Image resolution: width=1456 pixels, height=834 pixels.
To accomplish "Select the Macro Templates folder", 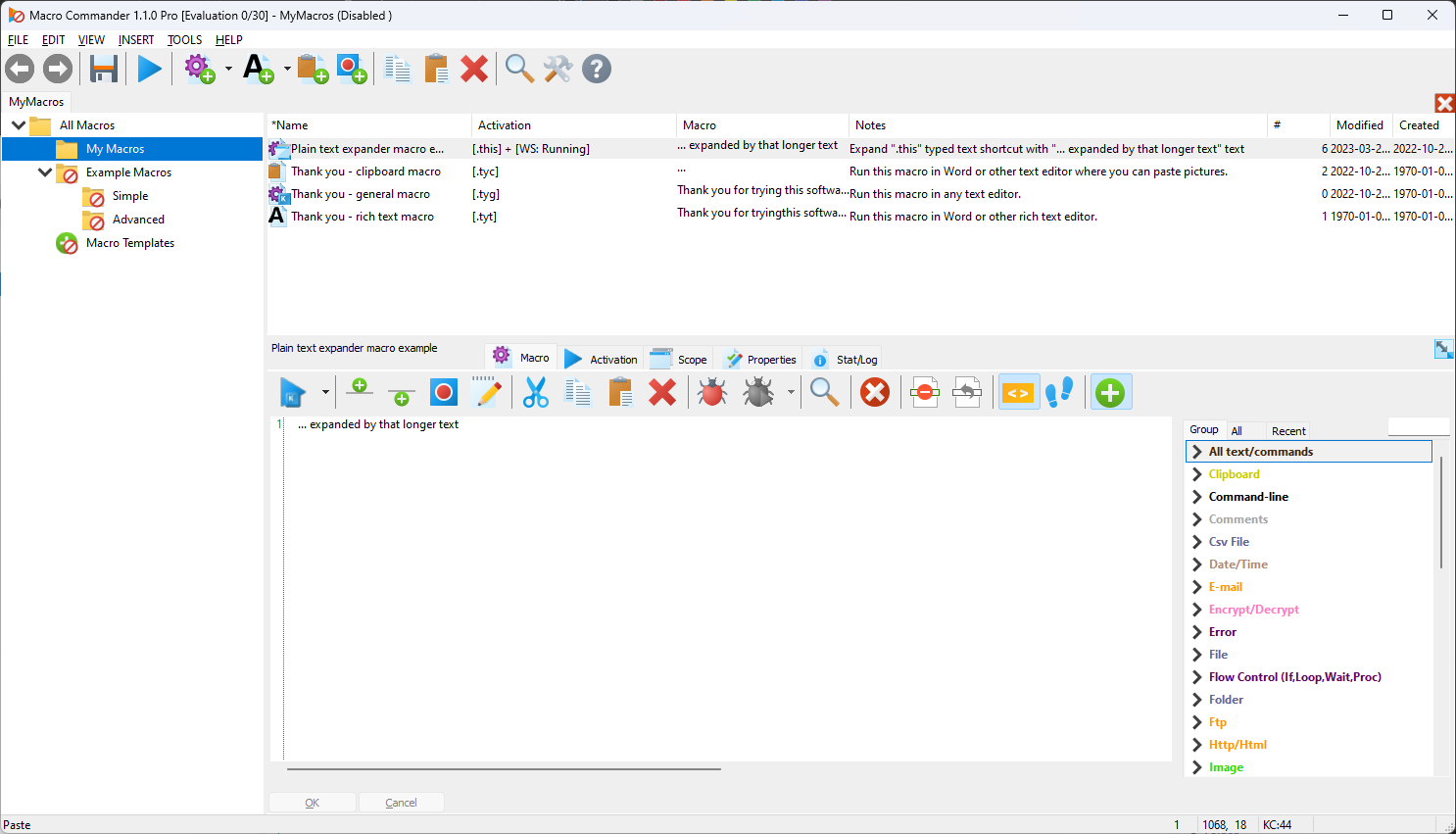I will pyautogui.click(x=129, y=243).
